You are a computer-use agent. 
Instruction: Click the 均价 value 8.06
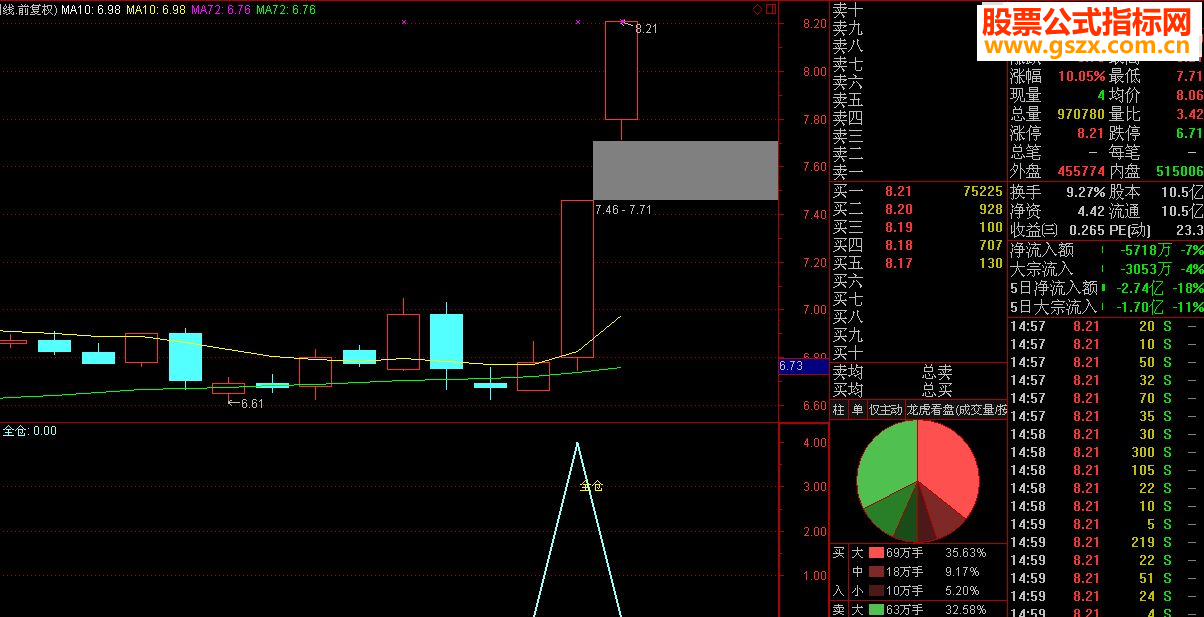(x=1189, y=95)
